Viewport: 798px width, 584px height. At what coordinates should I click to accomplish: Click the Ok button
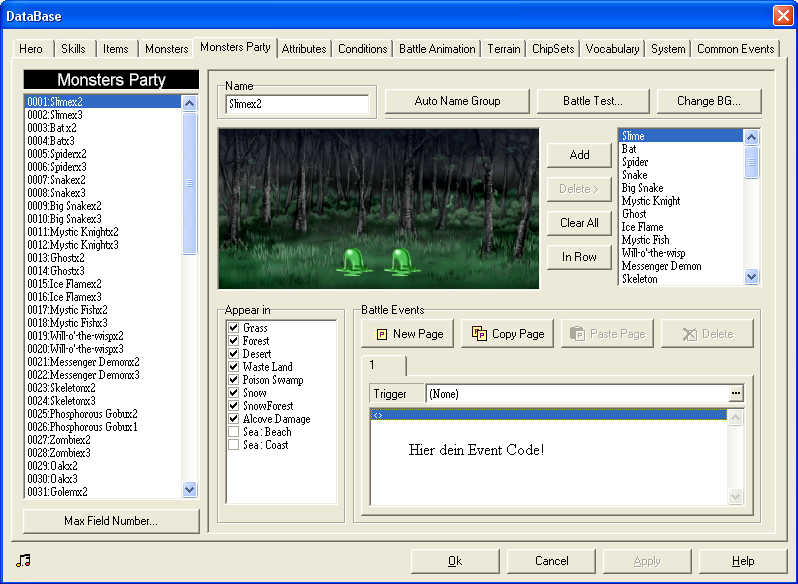(x=455, y=561)
